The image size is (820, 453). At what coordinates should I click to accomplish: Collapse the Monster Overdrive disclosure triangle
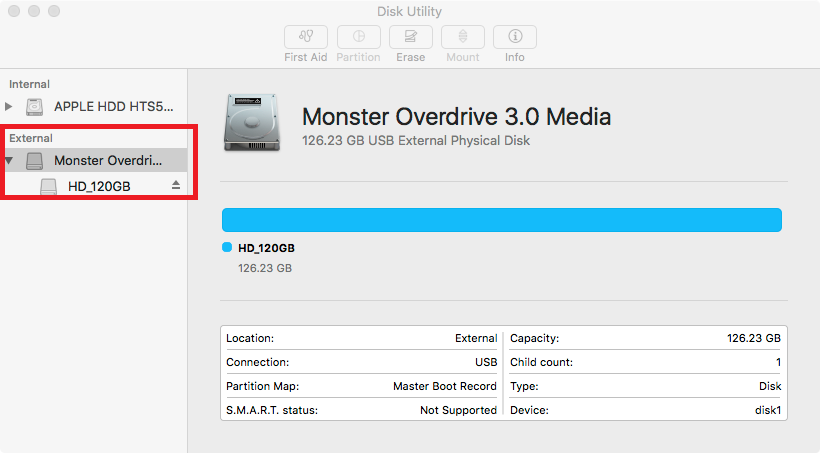(10, 160)
